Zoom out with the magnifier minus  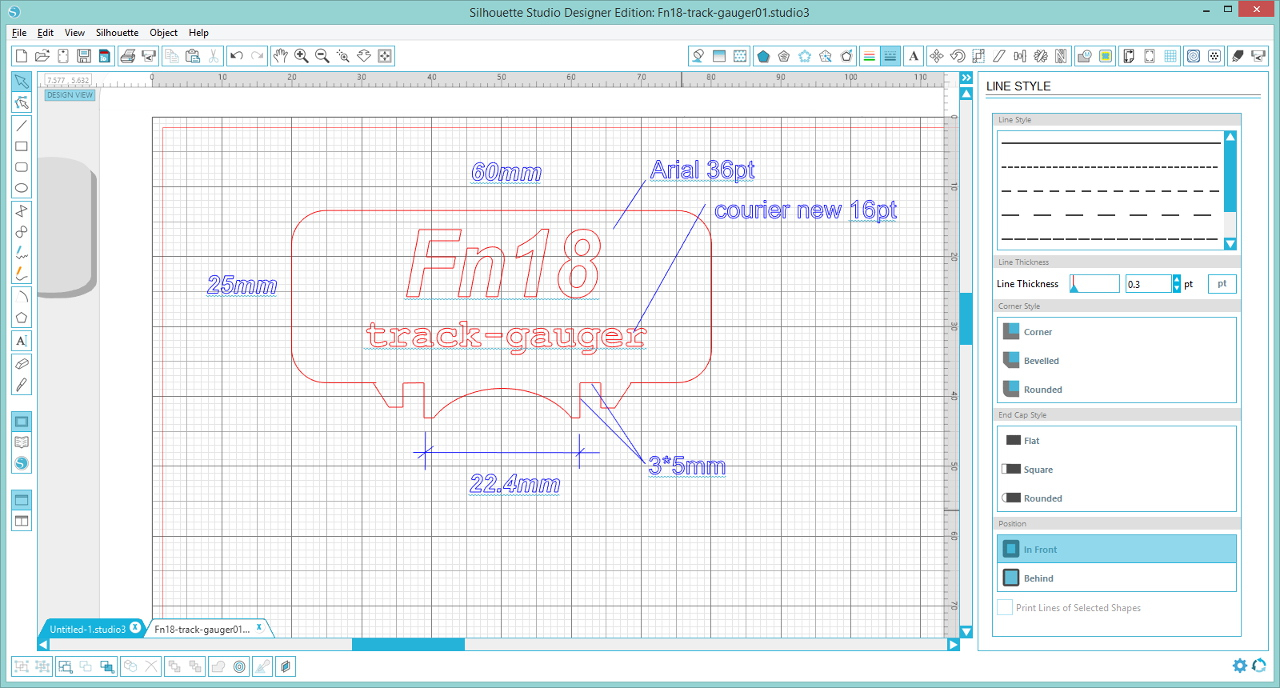point(322,56)
